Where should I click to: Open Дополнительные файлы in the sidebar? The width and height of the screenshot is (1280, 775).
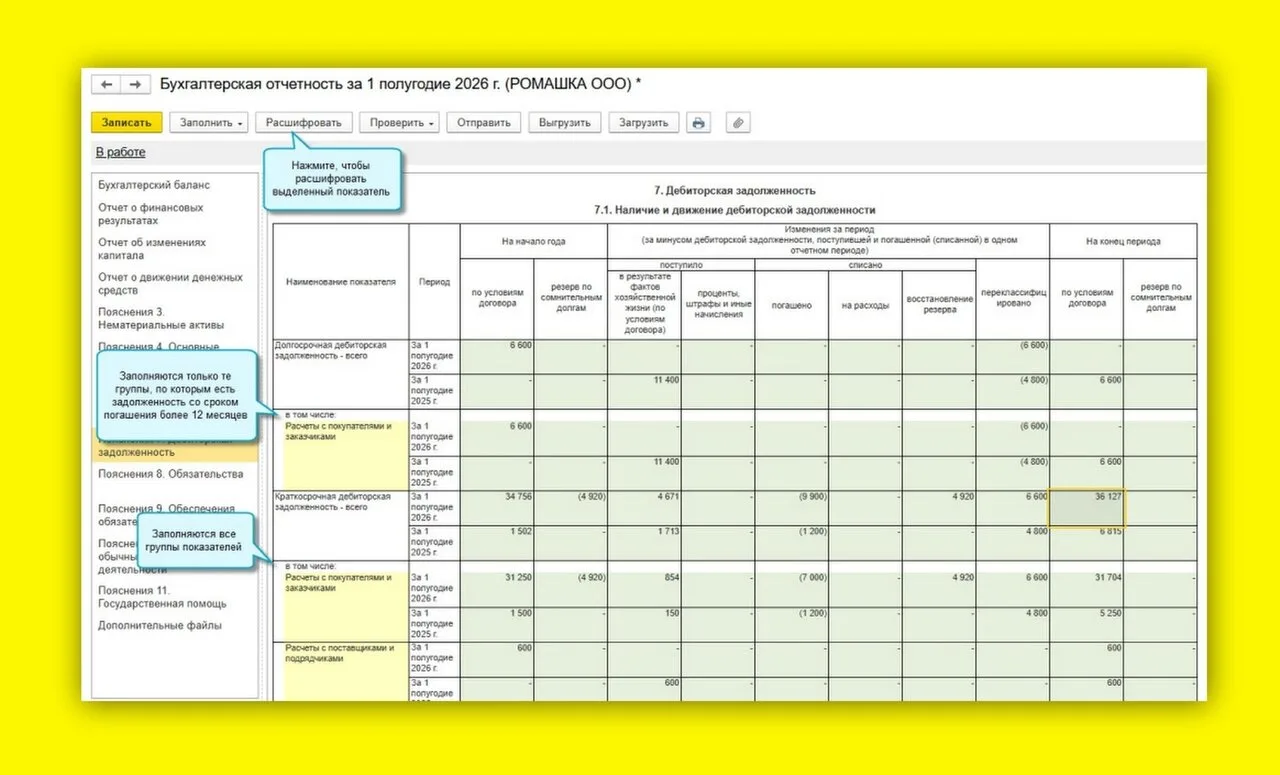tap(160, 626)
